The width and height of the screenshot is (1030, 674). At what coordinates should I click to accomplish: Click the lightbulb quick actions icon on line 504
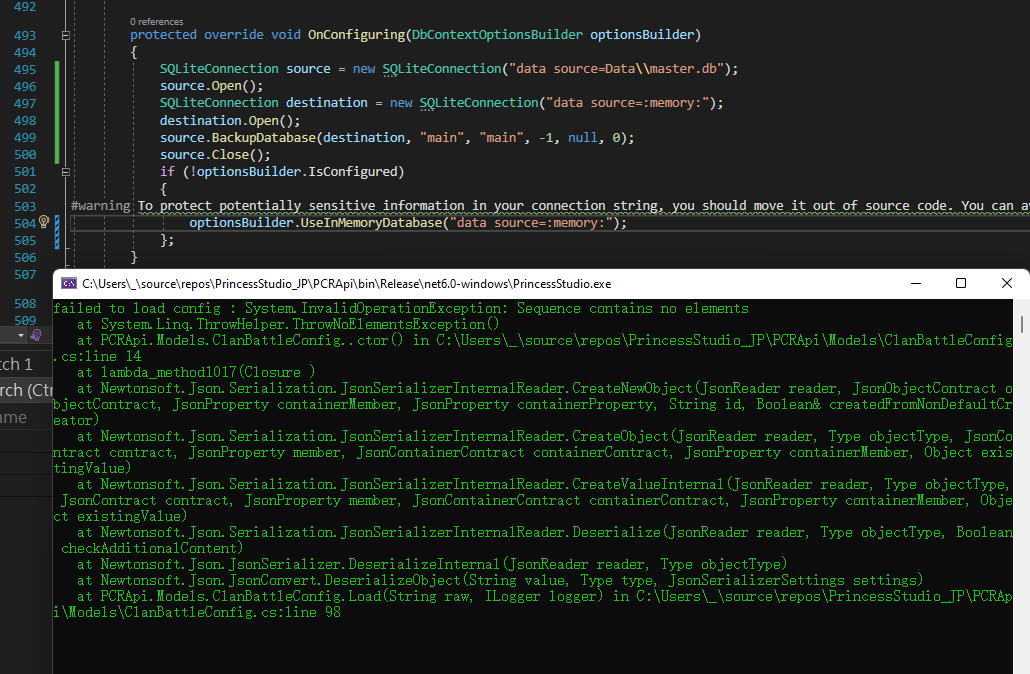[x=44, y=222]
